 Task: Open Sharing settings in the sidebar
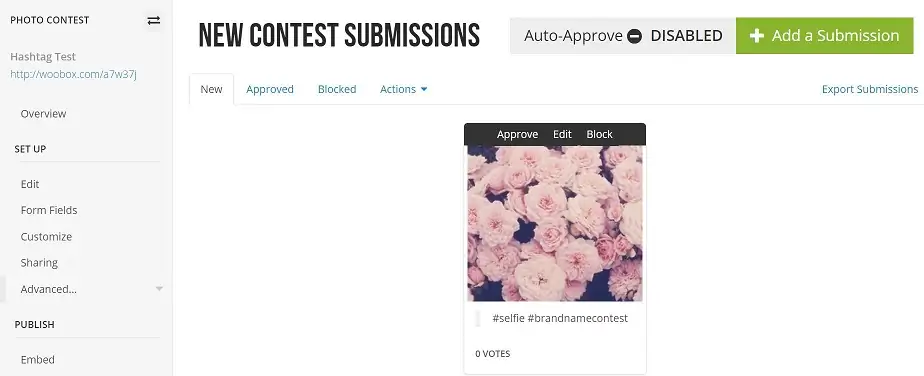click(x=39, y=263)
